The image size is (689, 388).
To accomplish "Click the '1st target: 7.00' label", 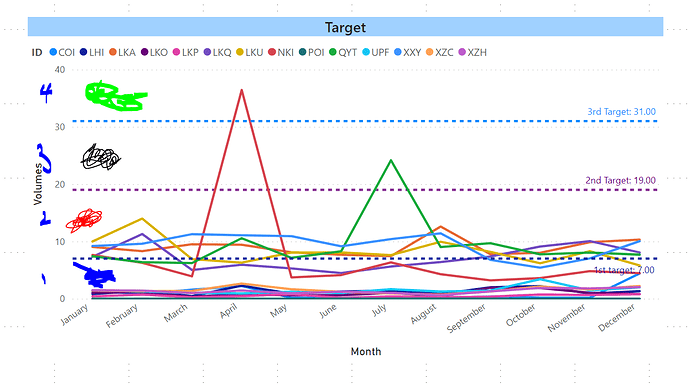I will pyautogui.click(x=624, y=270).
